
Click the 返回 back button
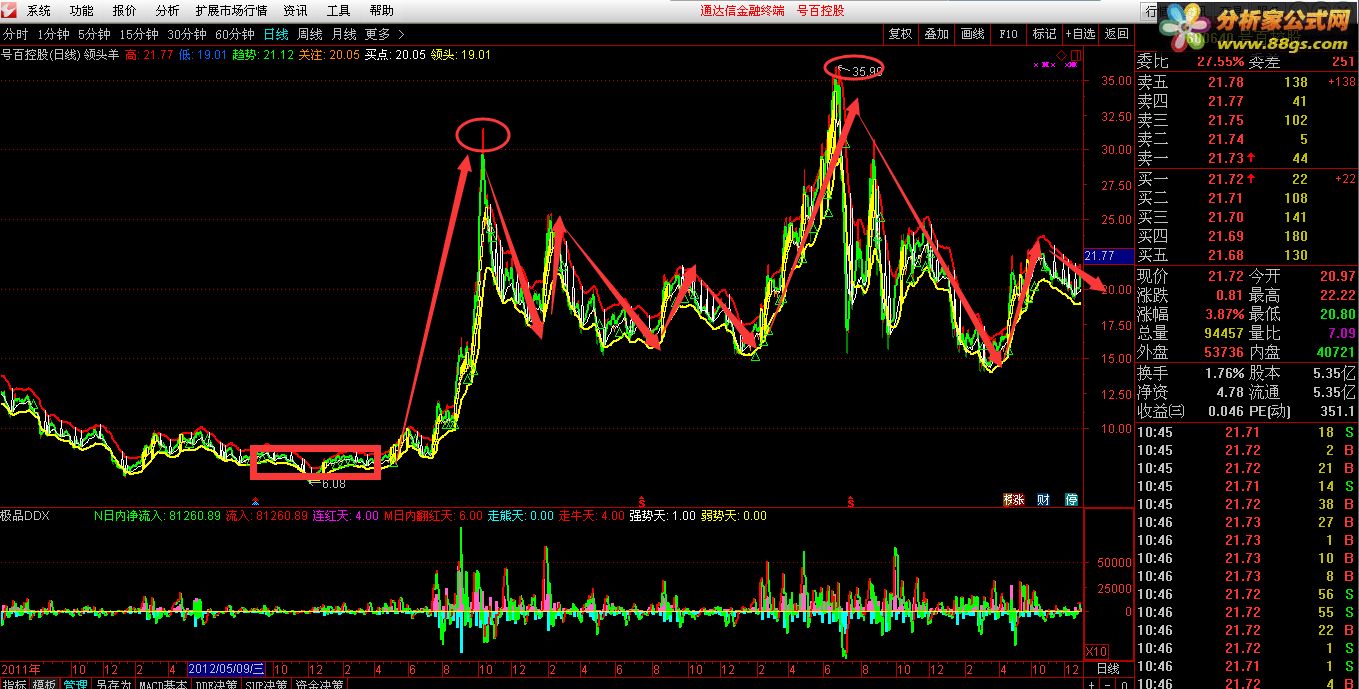coord(1116,34)
